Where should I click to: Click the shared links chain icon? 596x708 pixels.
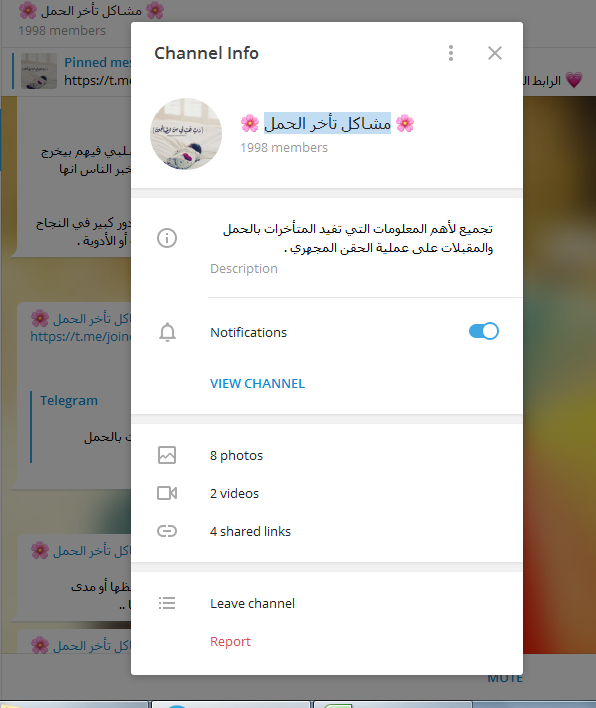167,531
